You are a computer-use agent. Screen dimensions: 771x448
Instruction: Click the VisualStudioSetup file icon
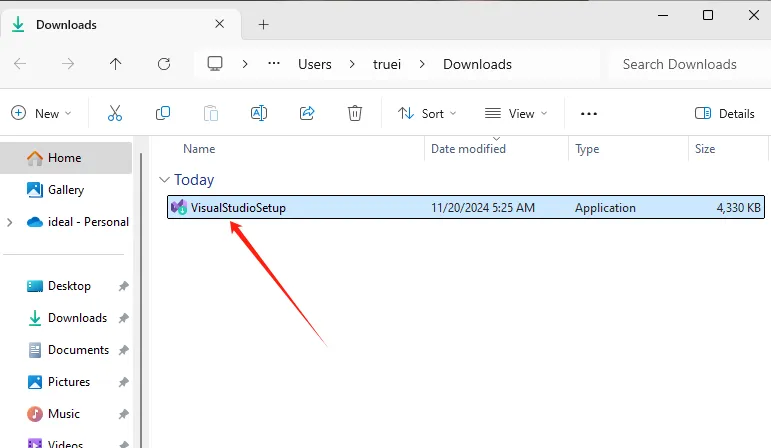click(178, 208)
